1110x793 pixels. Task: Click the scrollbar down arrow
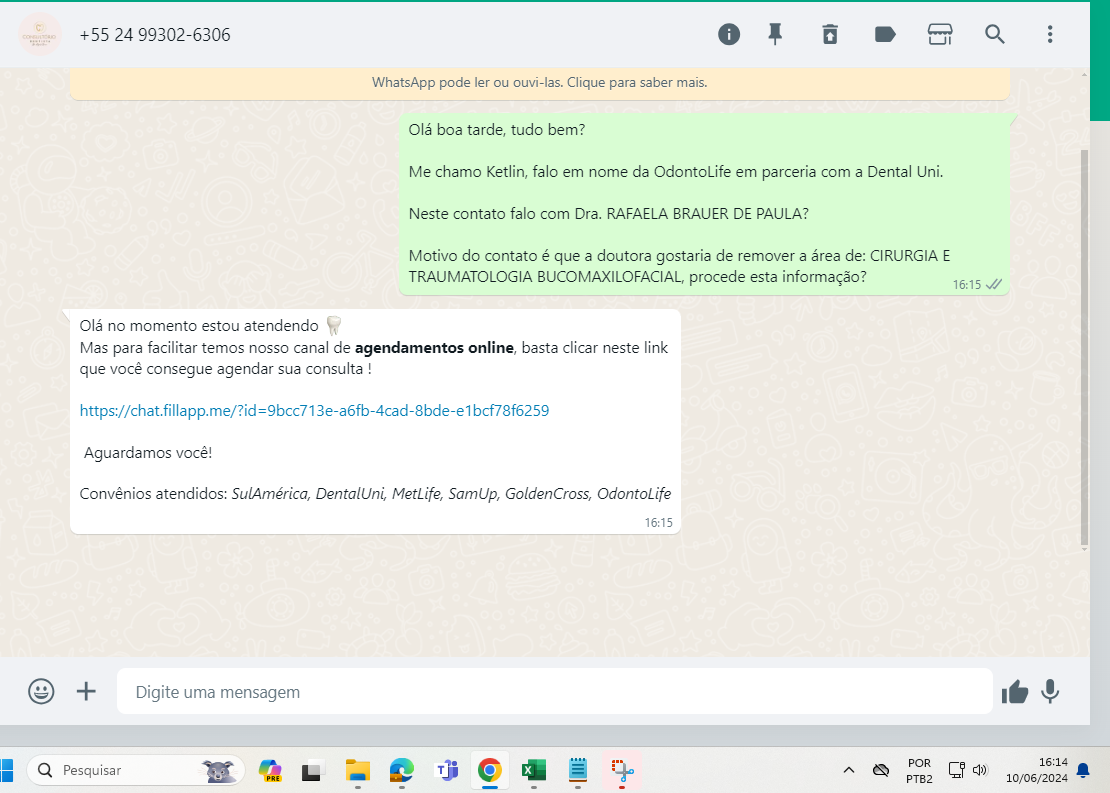[x=1085, y=549]
